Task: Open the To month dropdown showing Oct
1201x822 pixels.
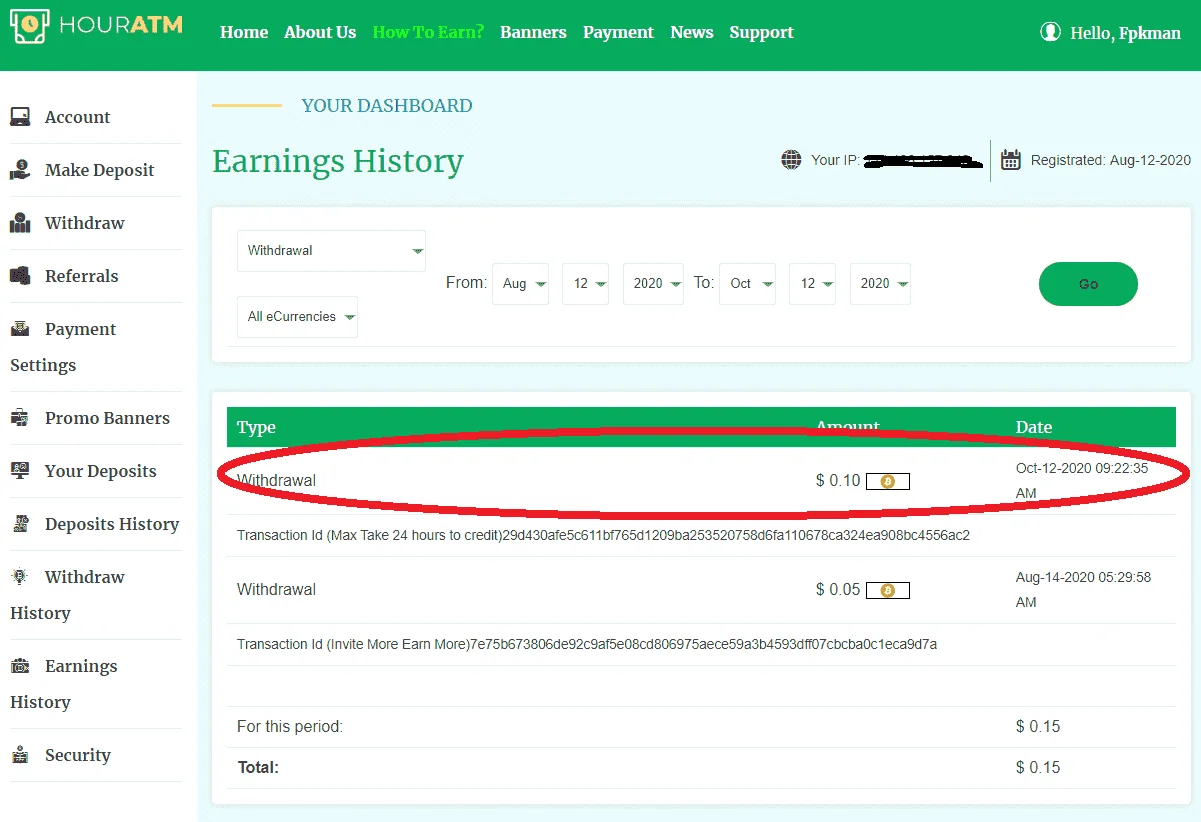Action: click(x=747, y=284)
